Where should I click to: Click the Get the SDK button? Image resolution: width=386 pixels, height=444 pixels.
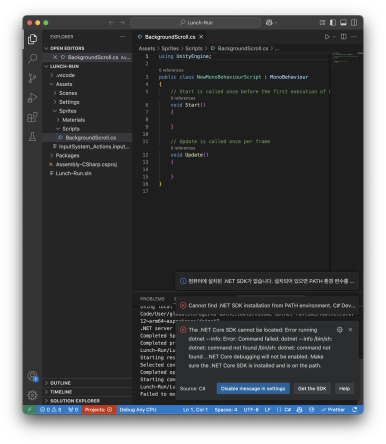pyautogui.click(x=312, y=389)
